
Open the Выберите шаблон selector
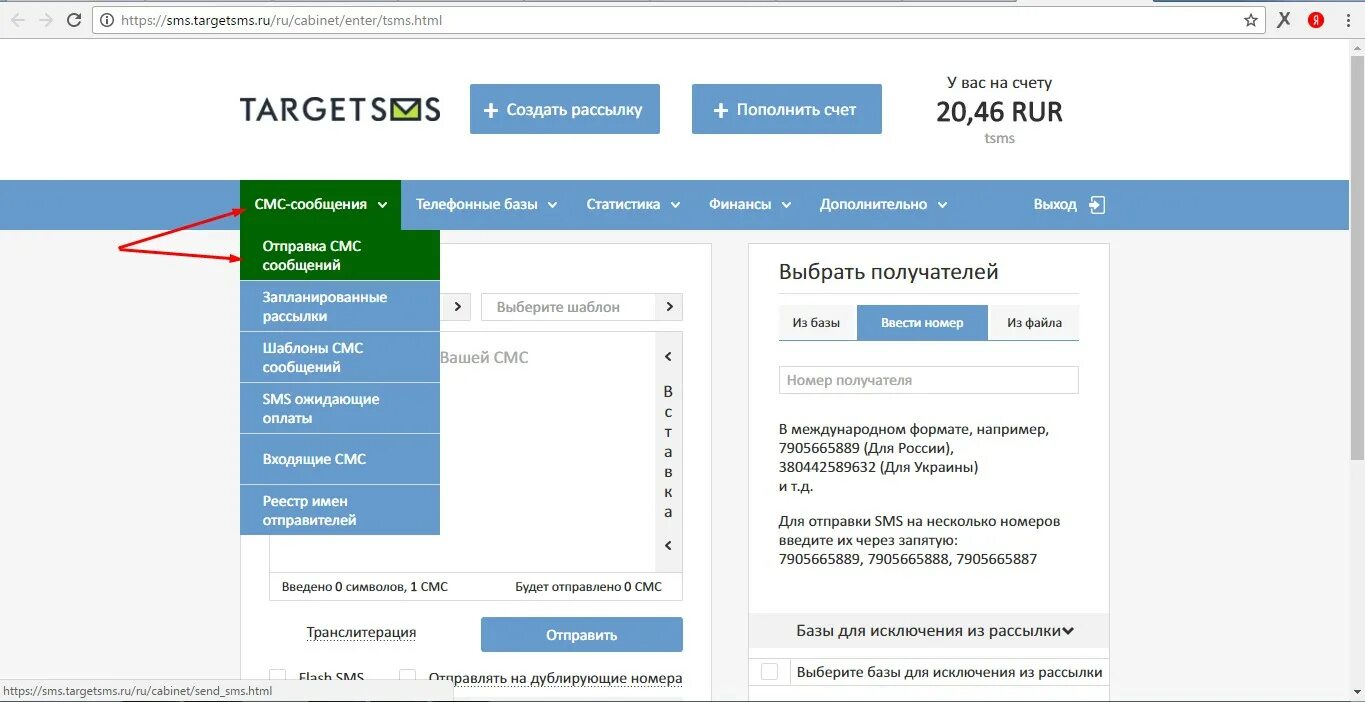(582, 307)
